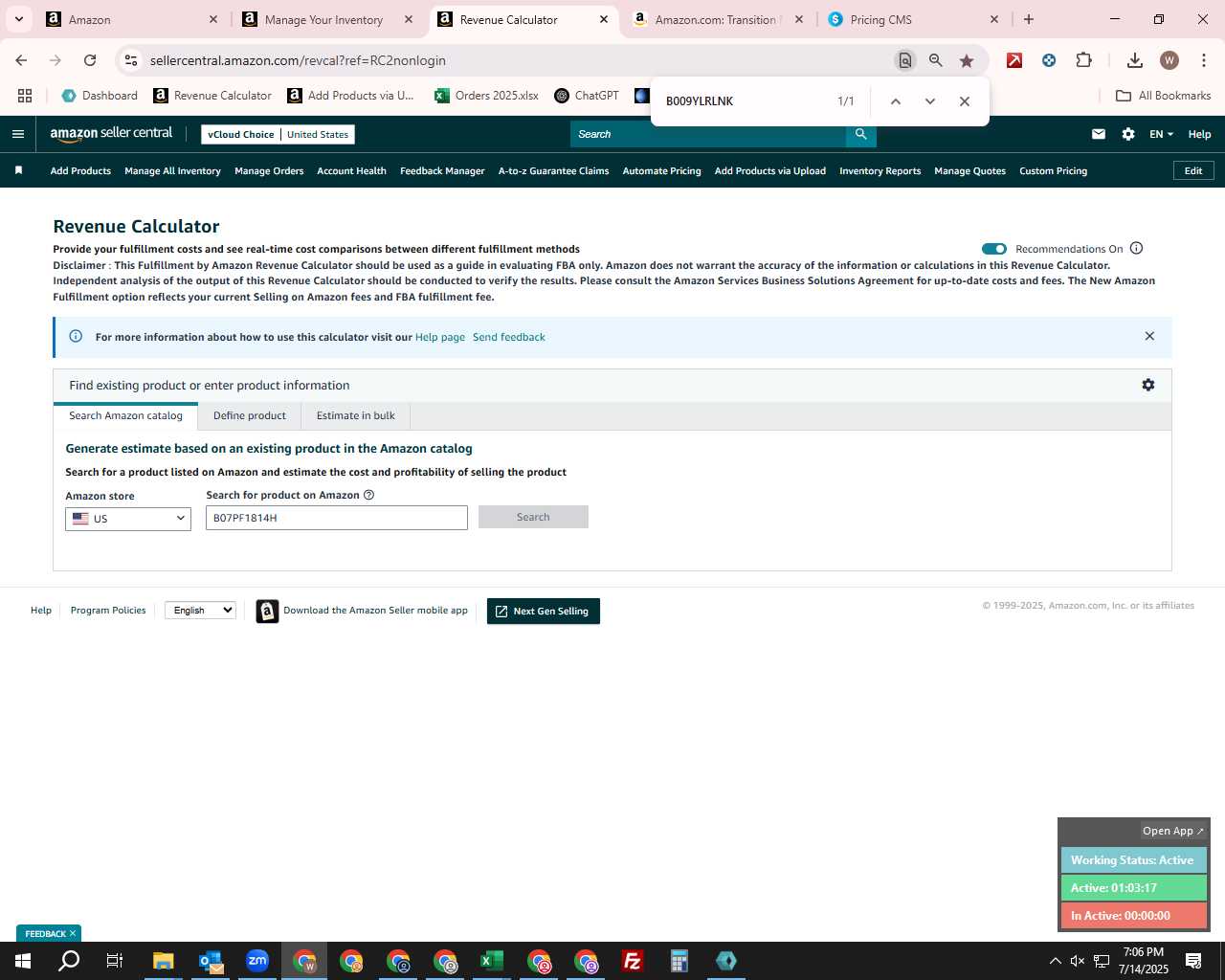Screen dimensions: 1225x980
Task: Open Windows taskbar search
Action: click(69, 961)
